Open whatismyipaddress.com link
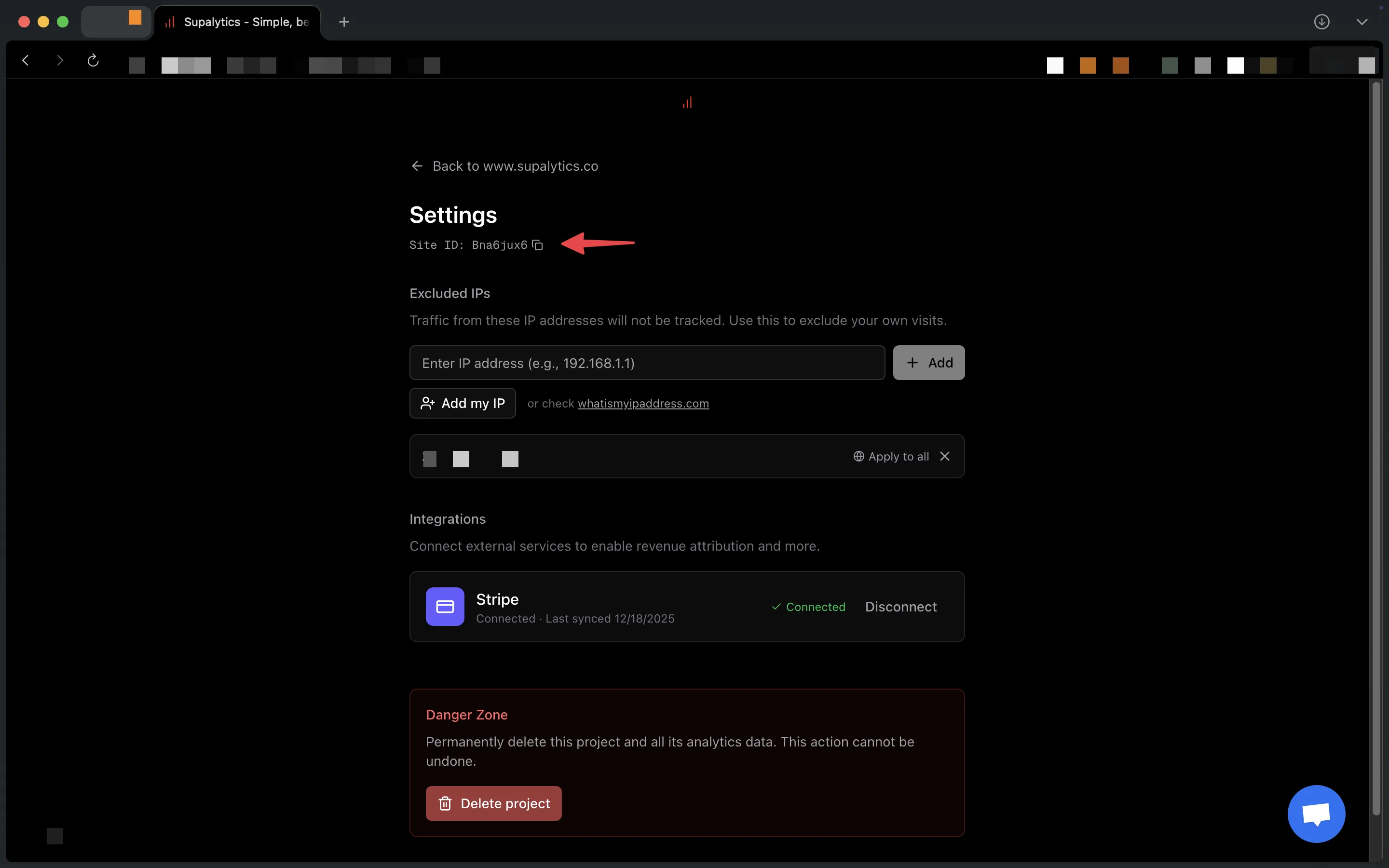1389x868 pixels. [x=643, y=404]
